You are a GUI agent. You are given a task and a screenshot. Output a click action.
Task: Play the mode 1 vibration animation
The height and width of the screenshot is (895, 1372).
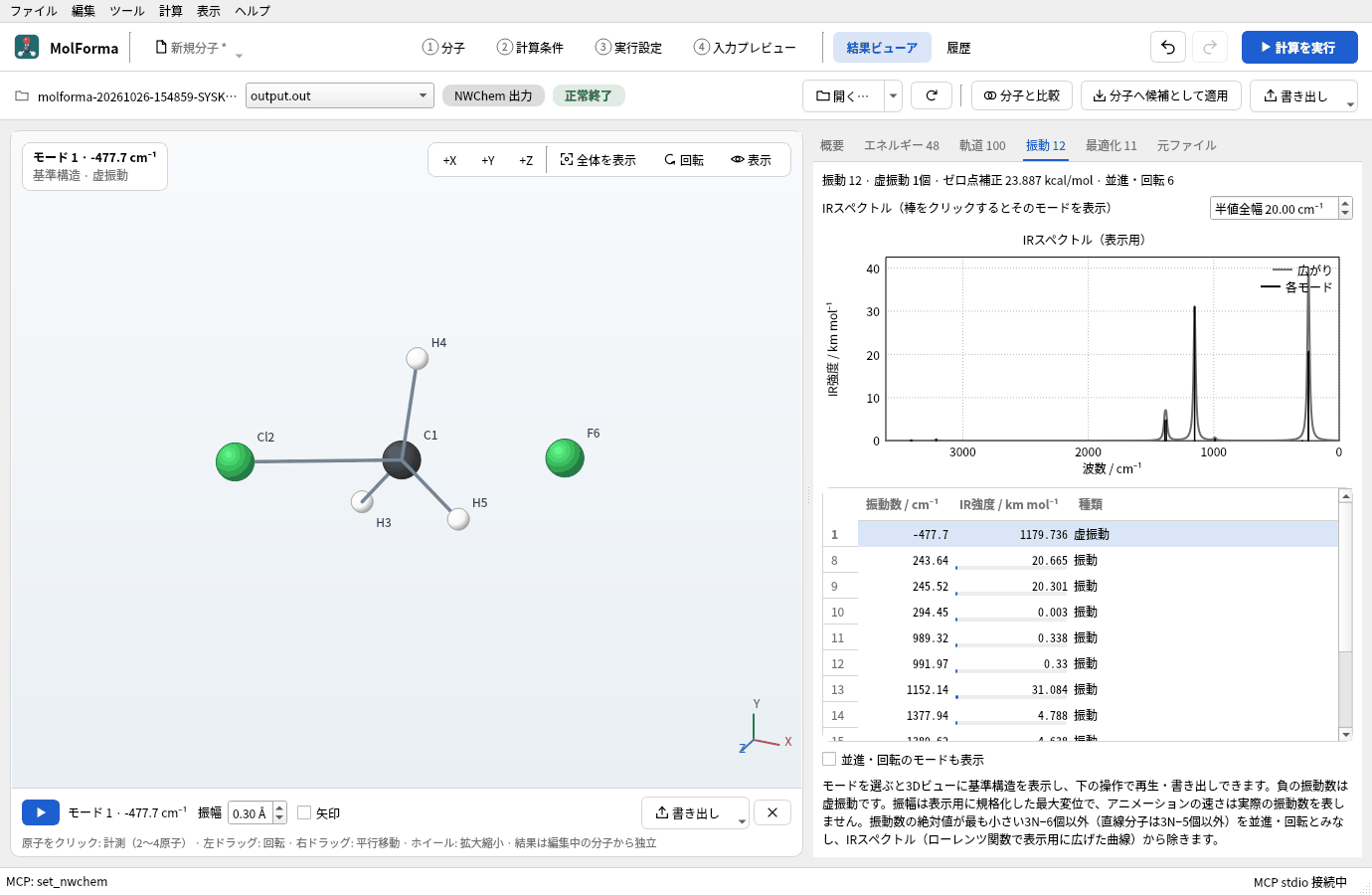41,812
